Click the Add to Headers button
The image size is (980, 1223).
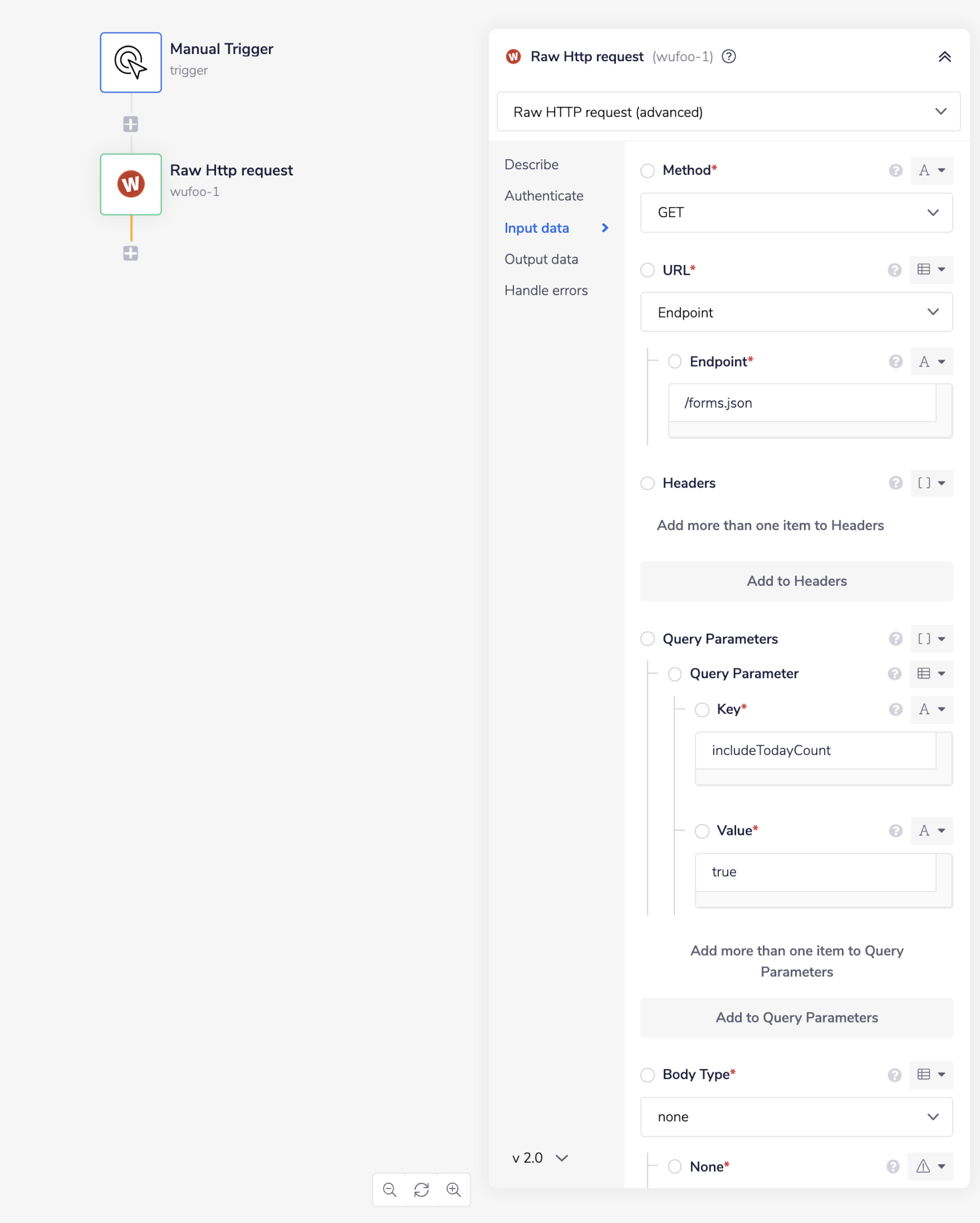[x=796, y=581]
